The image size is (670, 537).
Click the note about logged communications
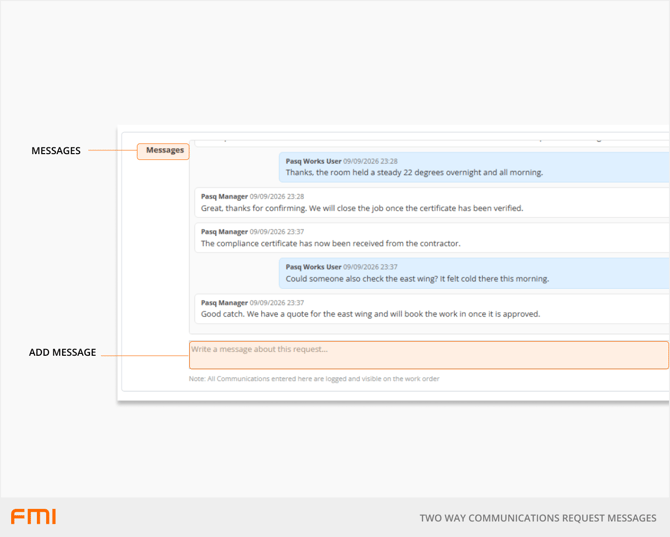click(x=314, y=379)
